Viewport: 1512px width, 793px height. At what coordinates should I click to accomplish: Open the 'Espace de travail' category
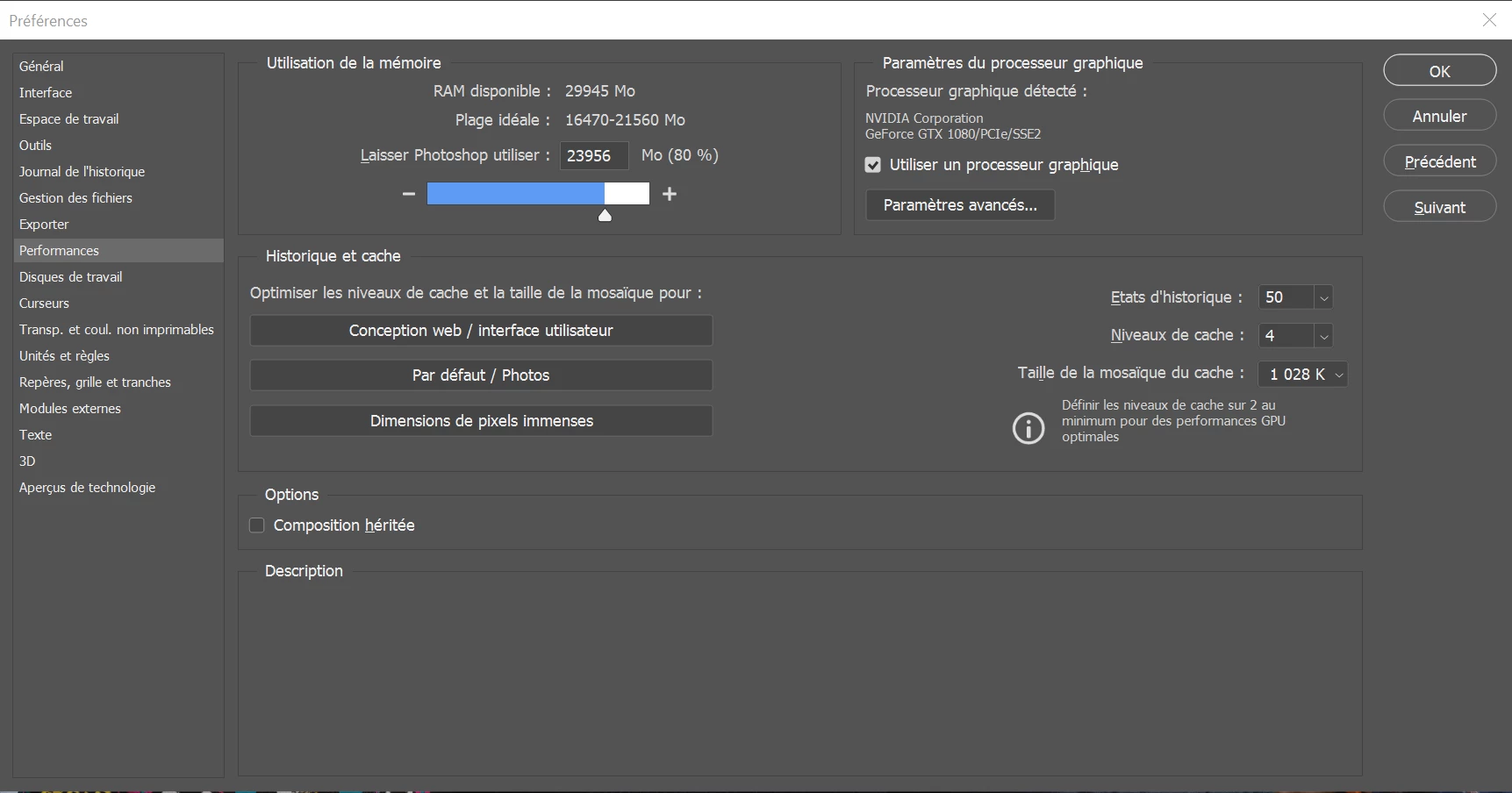click(x=118, y=118)
